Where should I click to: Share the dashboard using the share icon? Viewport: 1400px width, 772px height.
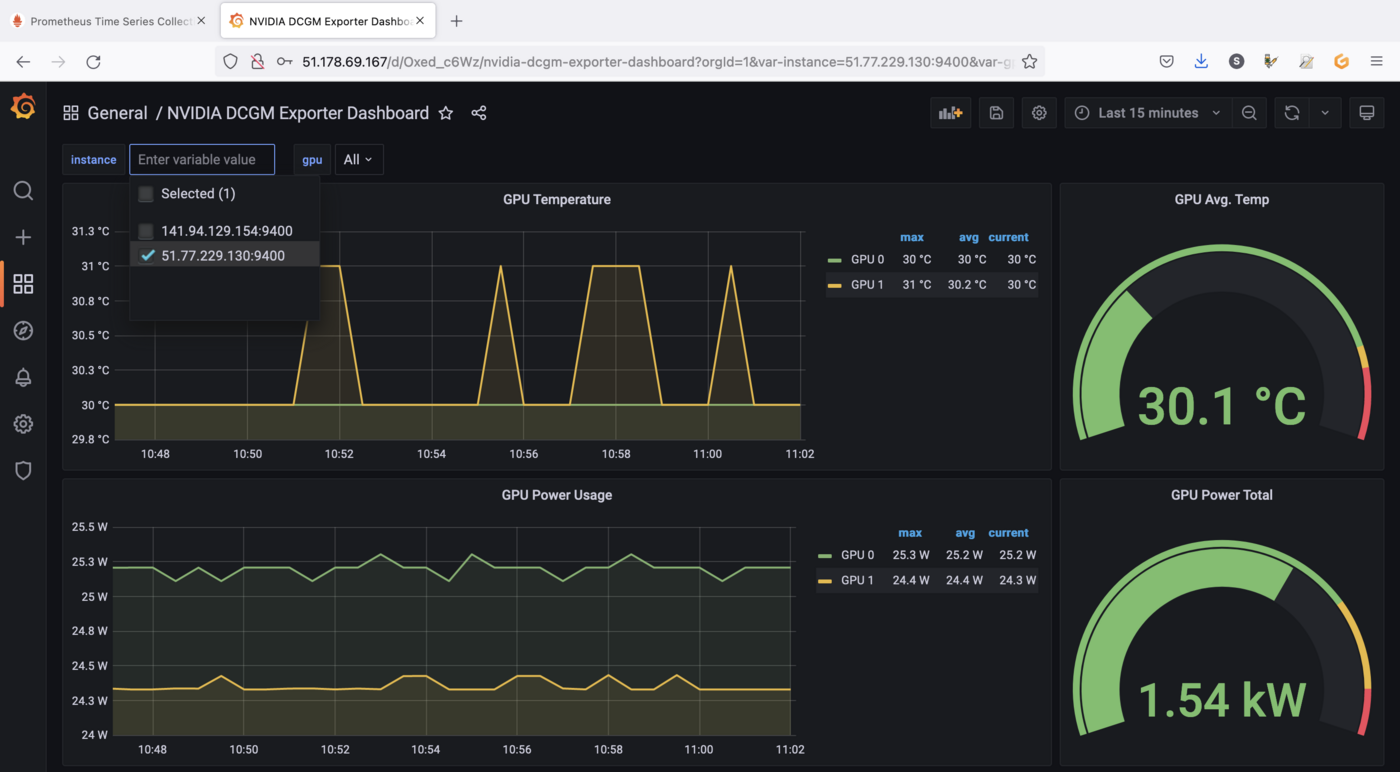point(478,112)
